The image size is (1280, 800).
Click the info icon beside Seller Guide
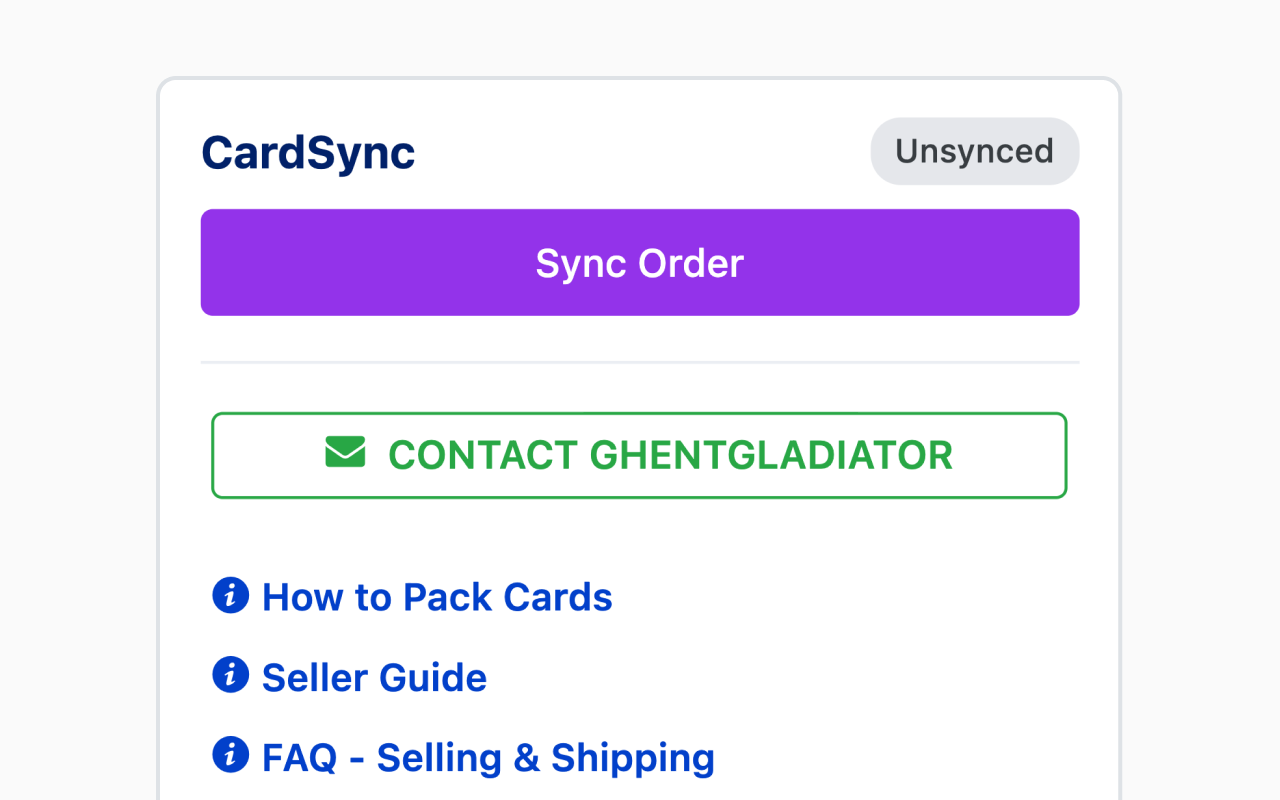coord(230,675)
